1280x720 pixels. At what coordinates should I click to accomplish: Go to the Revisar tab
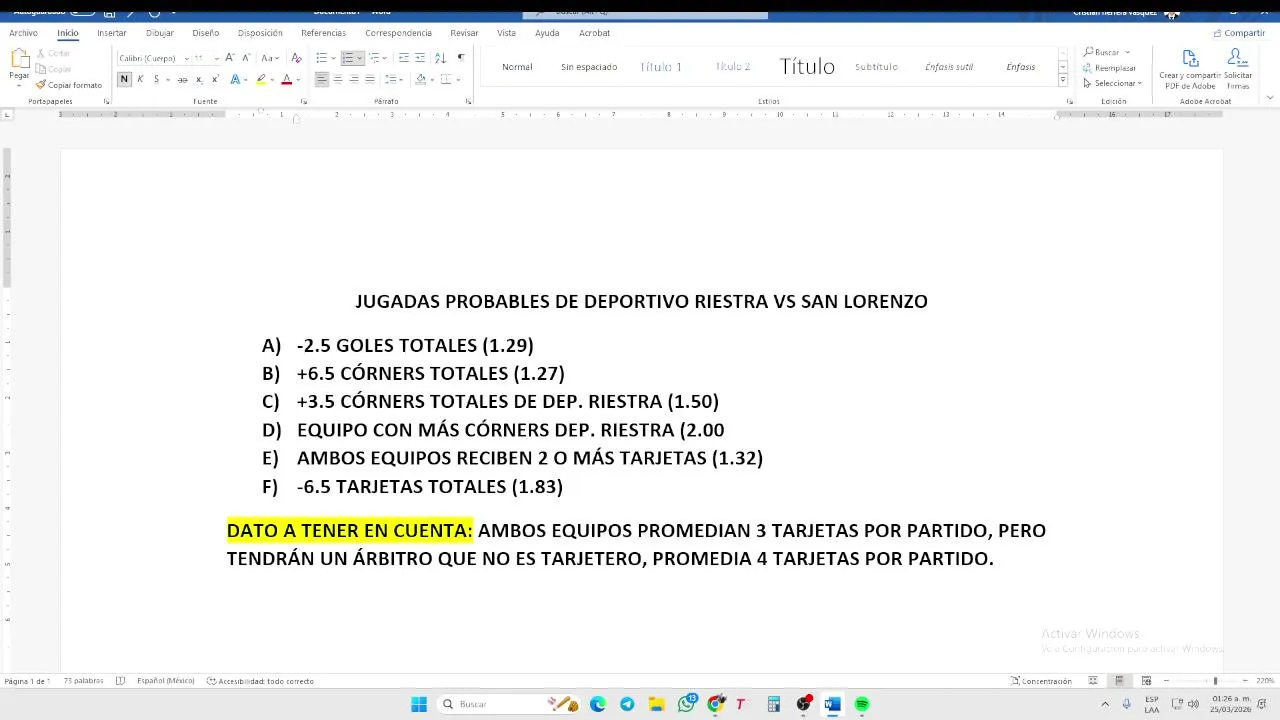pyautogui.click(x=464, y=33)
